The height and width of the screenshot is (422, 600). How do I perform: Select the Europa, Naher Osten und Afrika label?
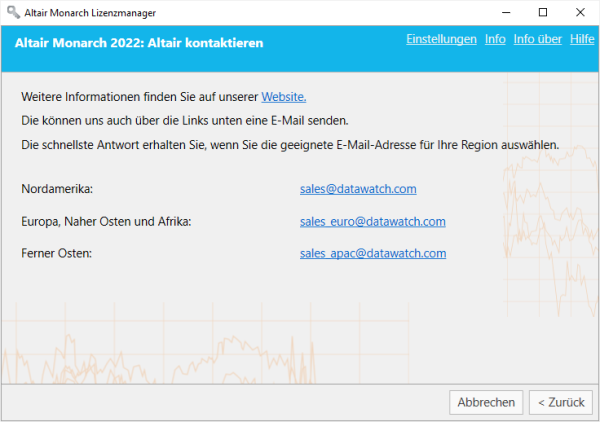pos(106,222)
